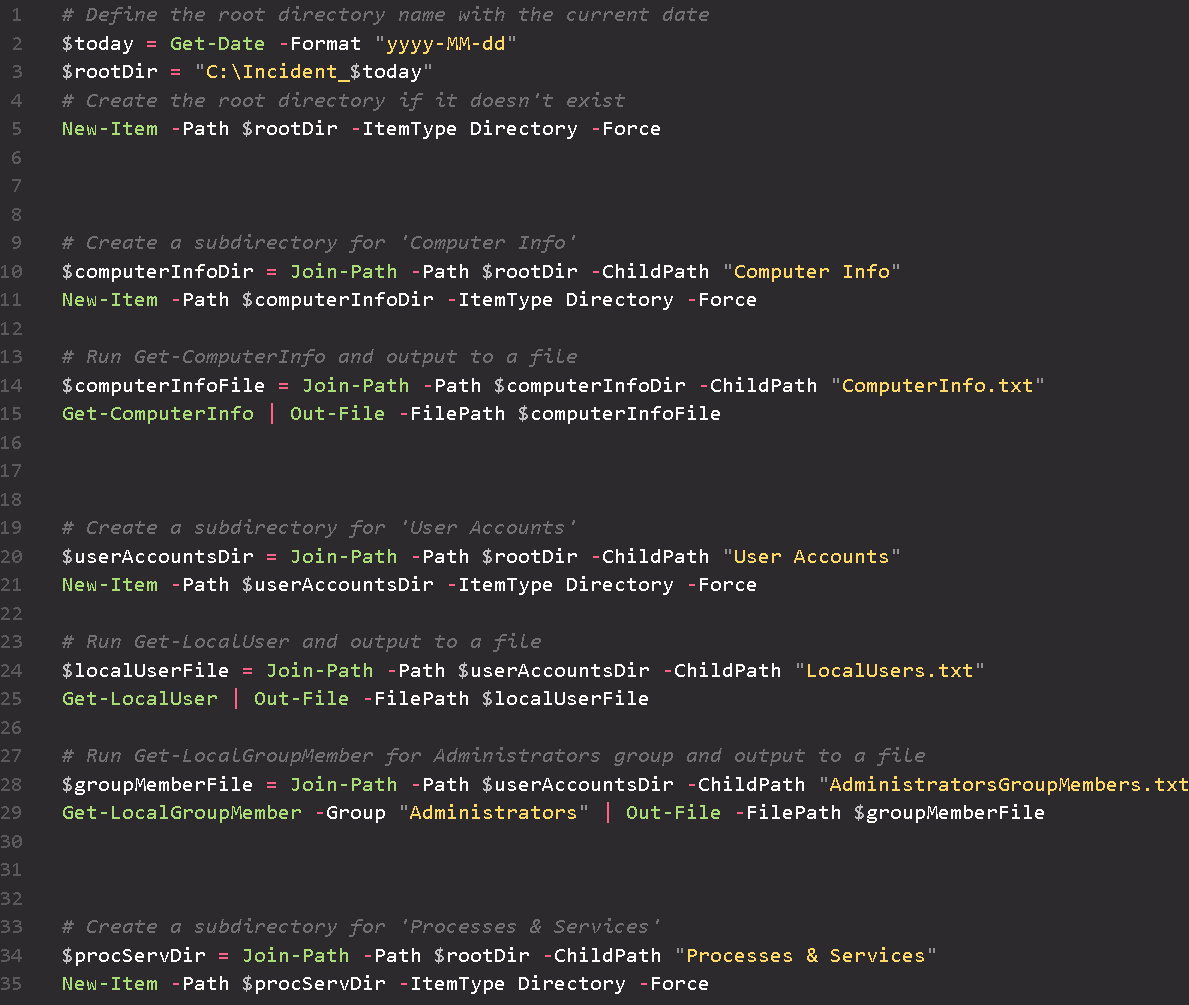Click New-Item on line 35

pos(110,985)
